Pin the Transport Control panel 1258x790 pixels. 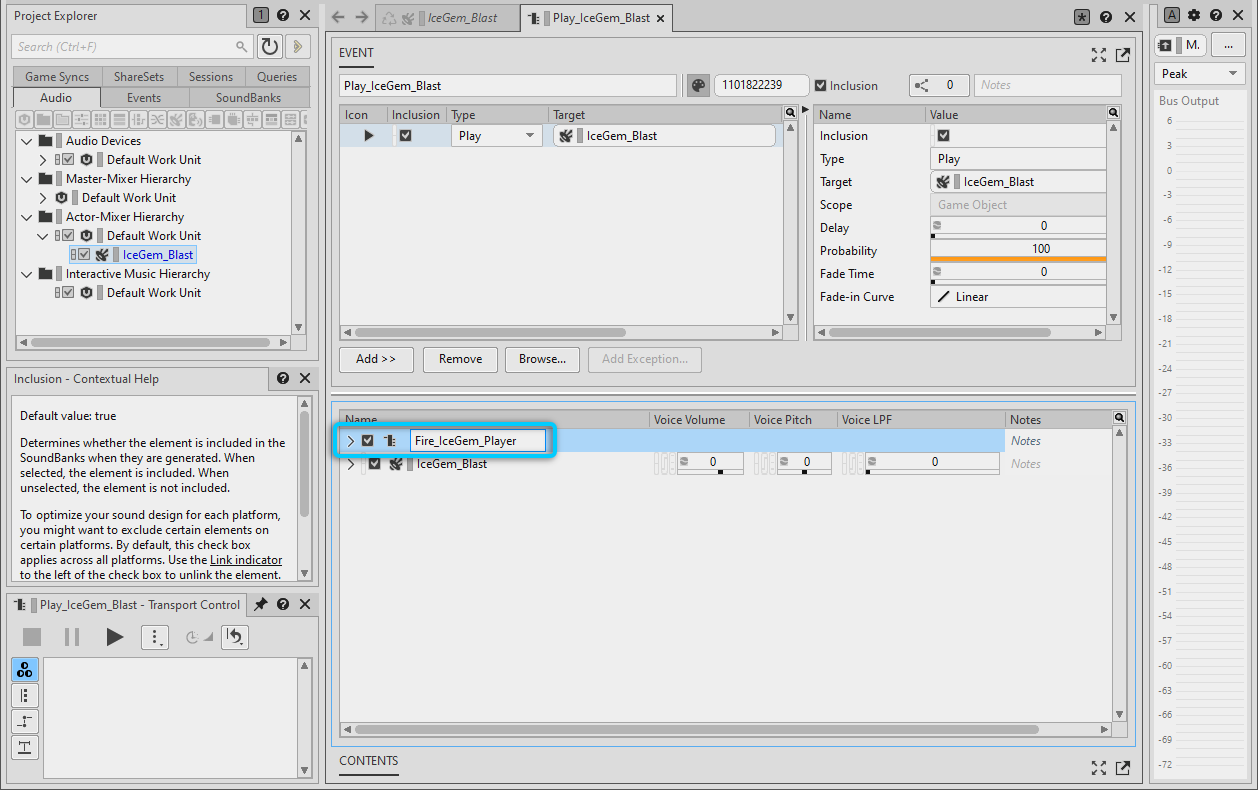[260, 604]
